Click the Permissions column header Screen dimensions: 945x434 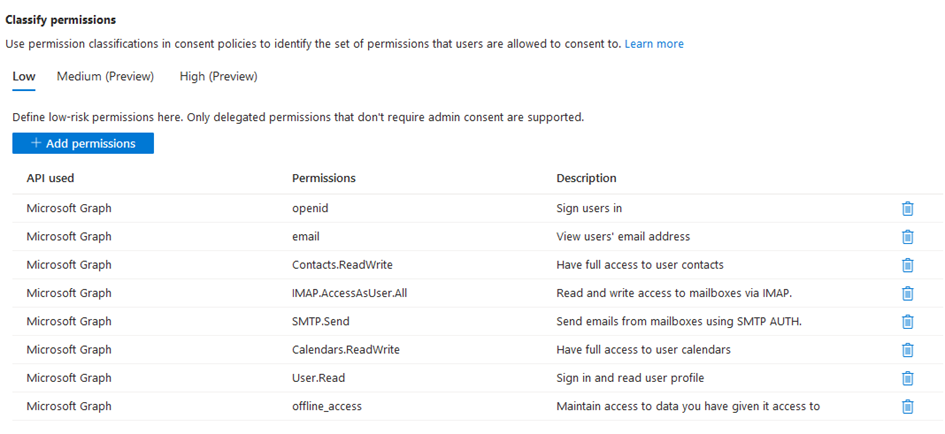point(324,178)
